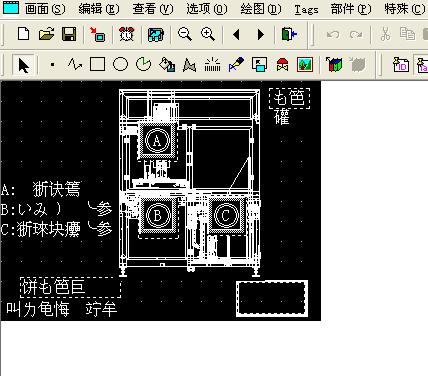The height and width of the screenshot is (376, 428).
Task: Zoom in with the plus magnifier
Action: (x=208, y=34)
